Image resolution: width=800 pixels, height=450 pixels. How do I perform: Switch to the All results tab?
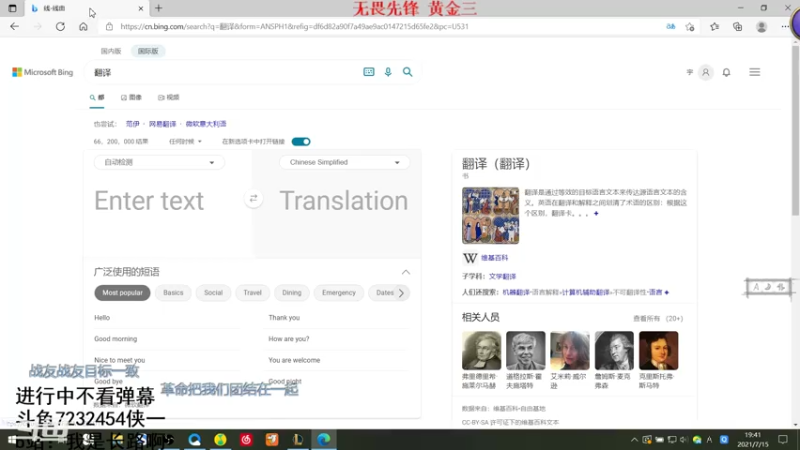point(97,97)
